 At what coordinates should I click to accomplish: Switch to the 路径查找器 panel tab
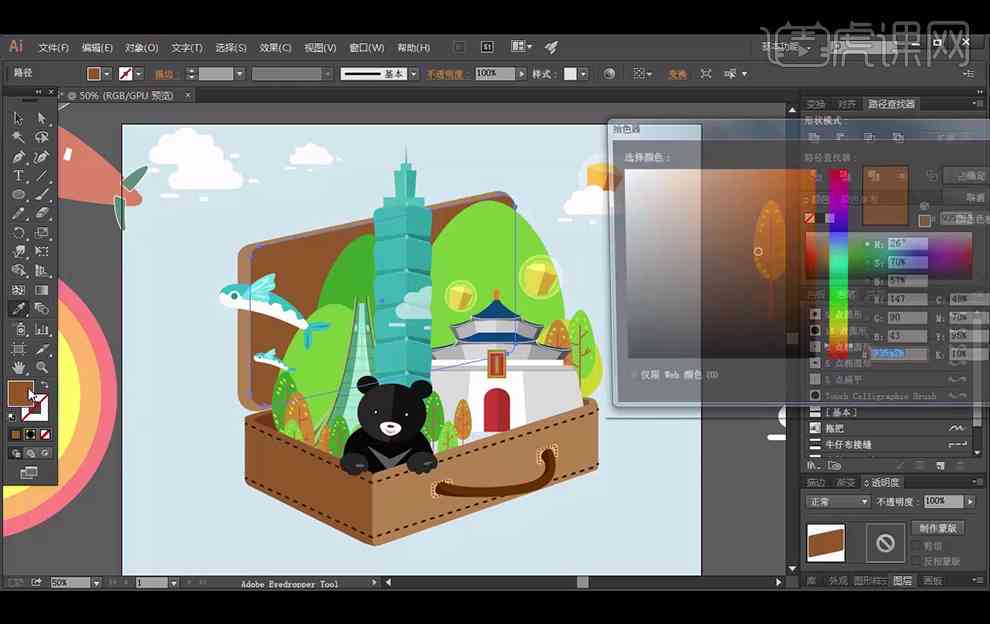[x=891, y=104]
